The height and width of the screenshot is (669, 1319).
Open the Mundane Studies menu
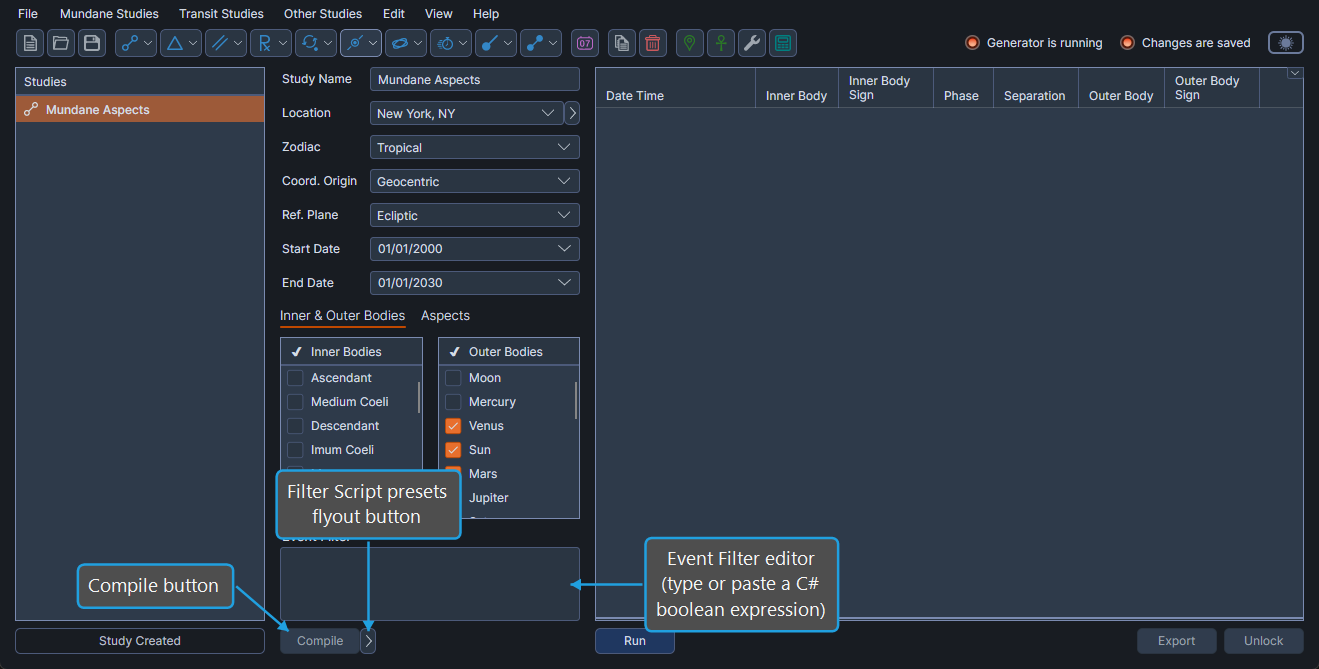click(109, 14)
